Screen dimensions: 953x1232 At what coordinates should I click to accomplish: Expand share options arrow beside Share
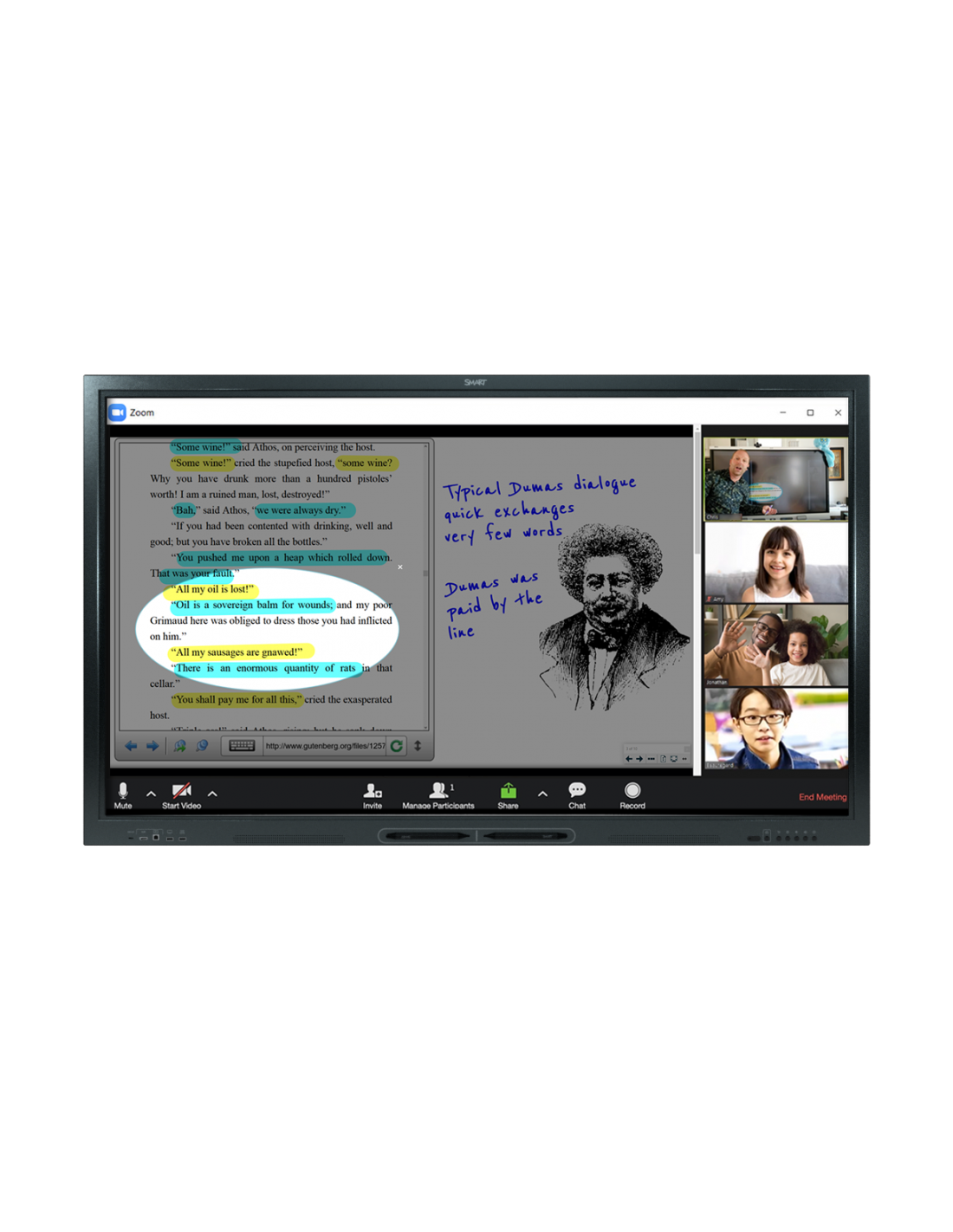click(542, 793)
